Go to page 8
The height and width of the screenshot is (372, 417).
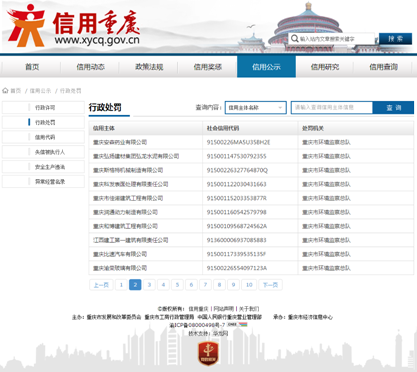pyautogui.click(x=219, y=285)
